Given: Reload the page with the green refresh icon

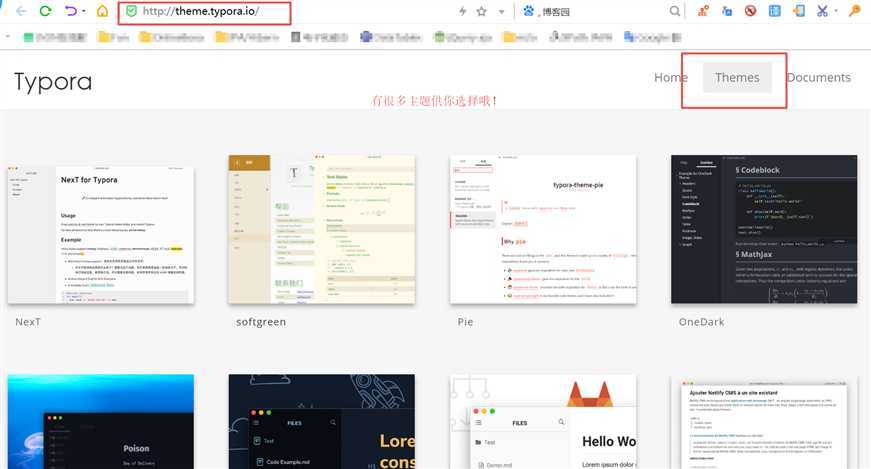Looking at the screenshot, I should (46, 11).
